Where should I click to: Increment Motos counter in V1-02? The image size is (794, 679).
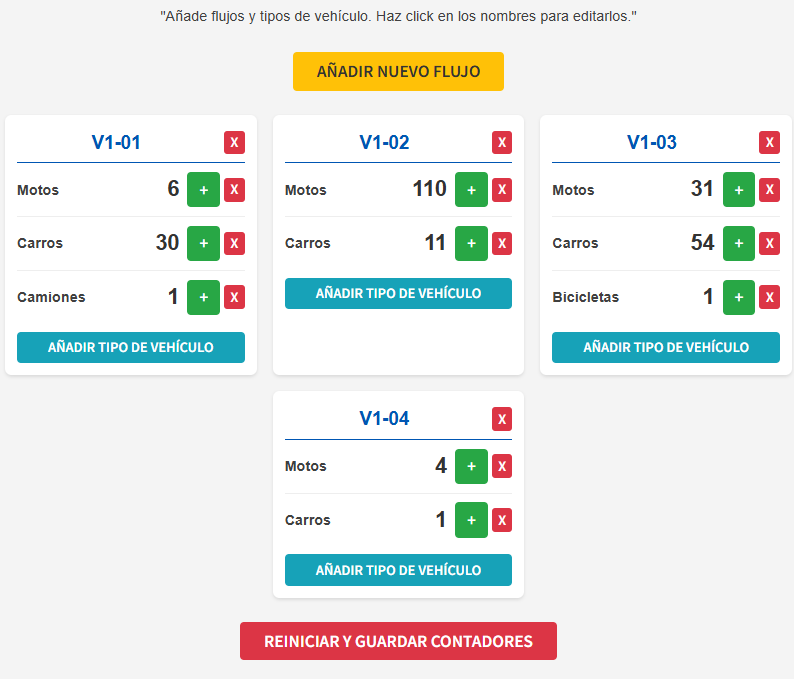click(471, 189)
